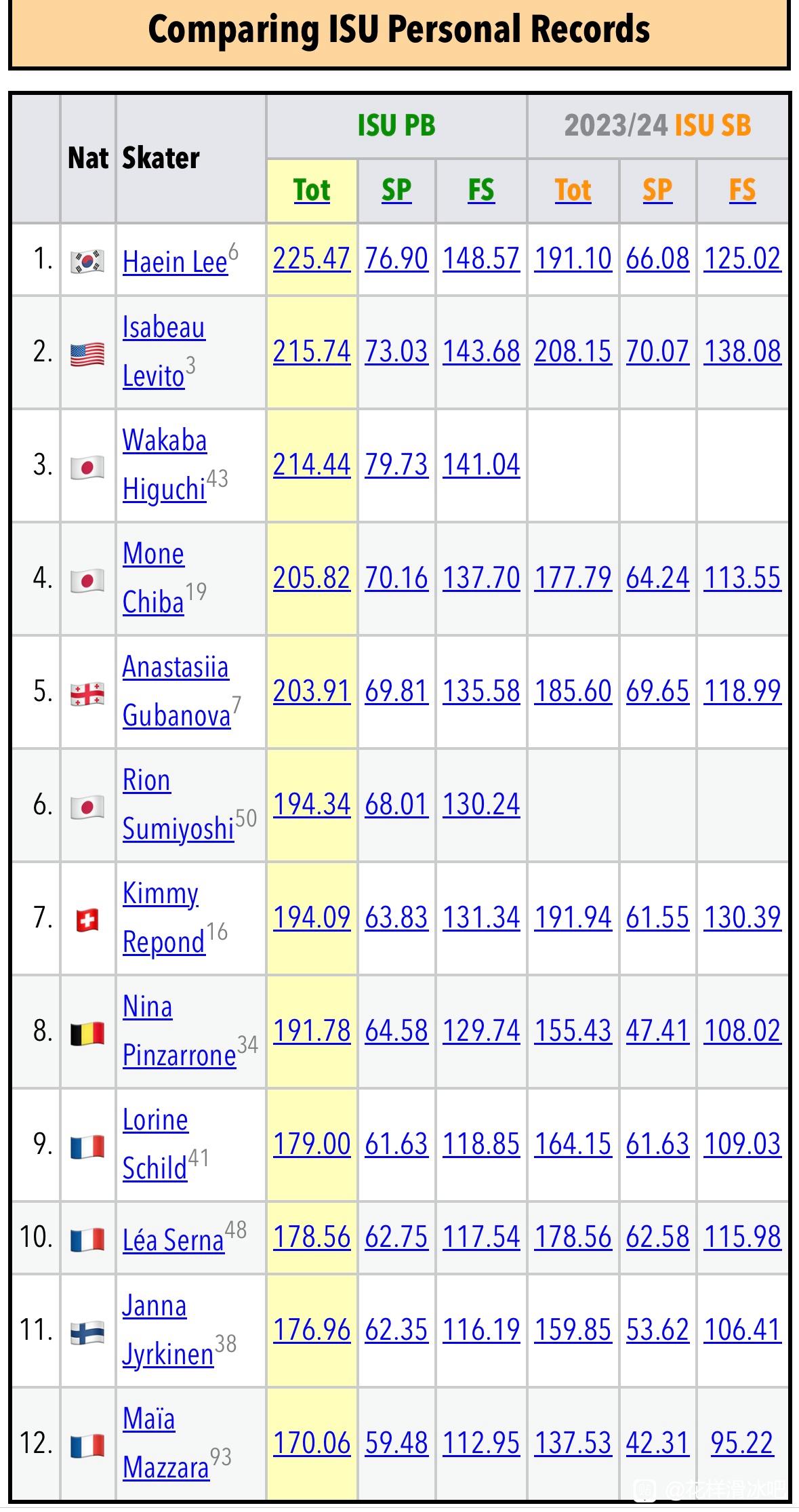Click the South Korea flag icon
The image size is (799, 1512).
[87, 261]
